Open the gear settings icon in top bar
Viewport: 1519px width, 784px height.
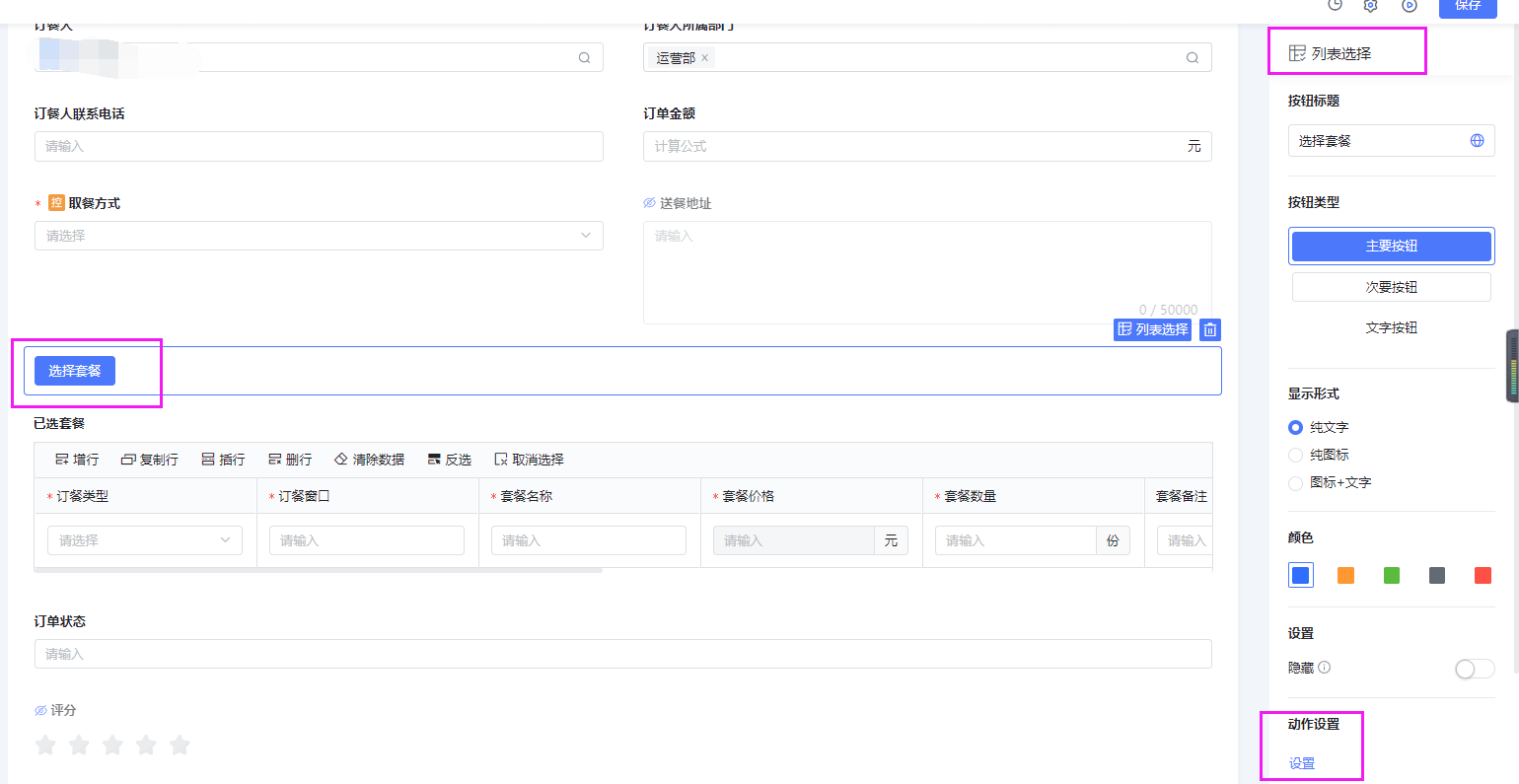[x=1370, y=5]
